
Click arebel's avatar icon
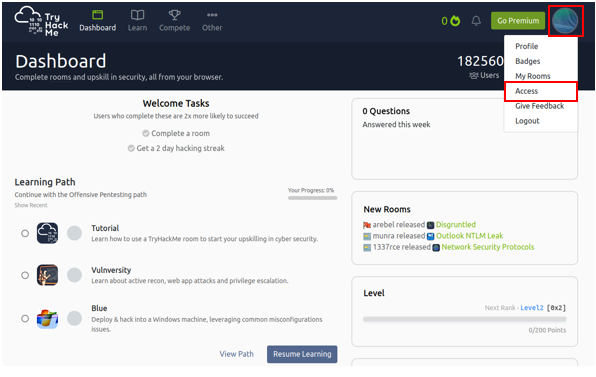click(367, 225)
